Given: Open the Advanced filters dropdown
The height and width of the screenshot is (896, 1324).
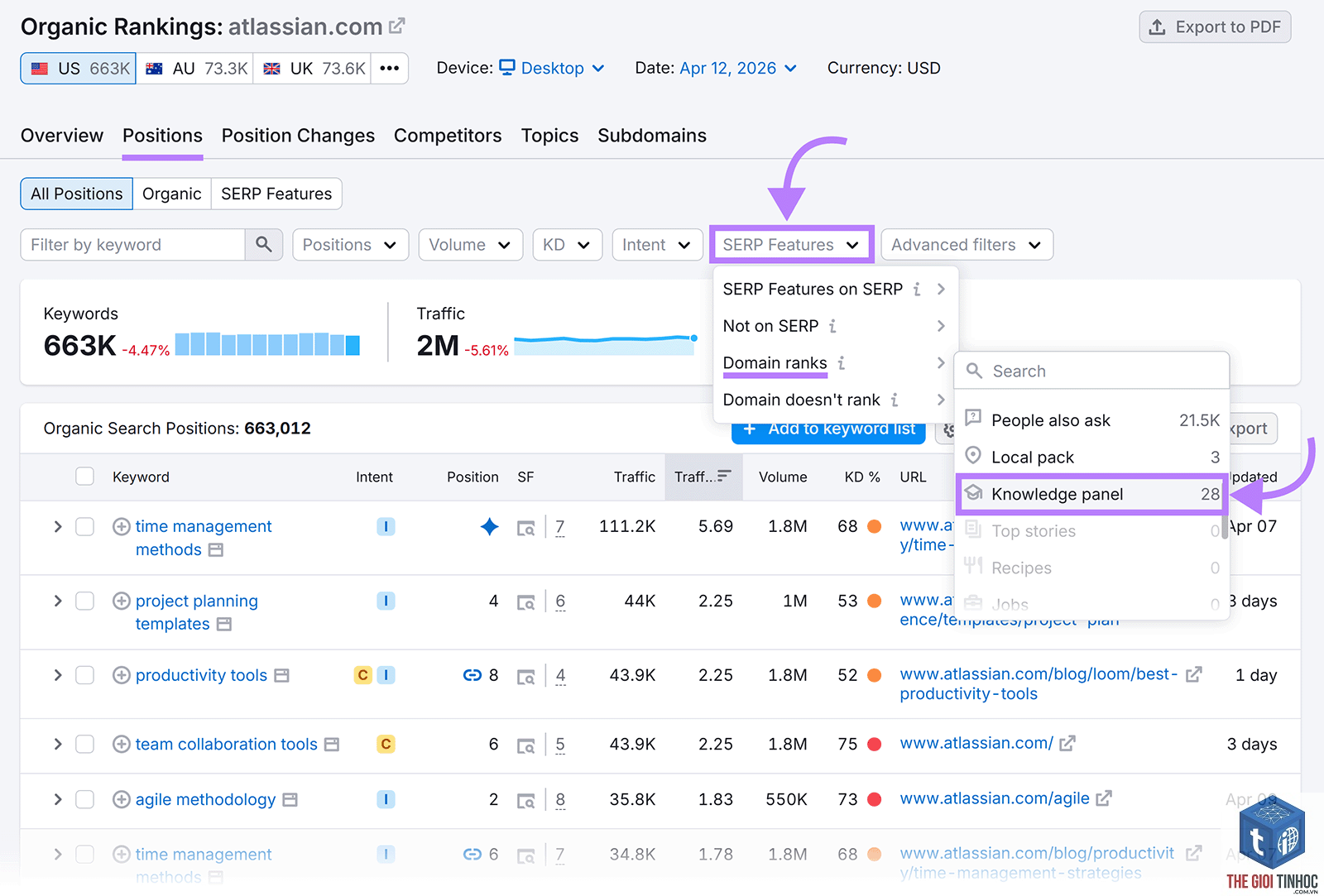Looking at the screenshot, I should tap(967, 245).
